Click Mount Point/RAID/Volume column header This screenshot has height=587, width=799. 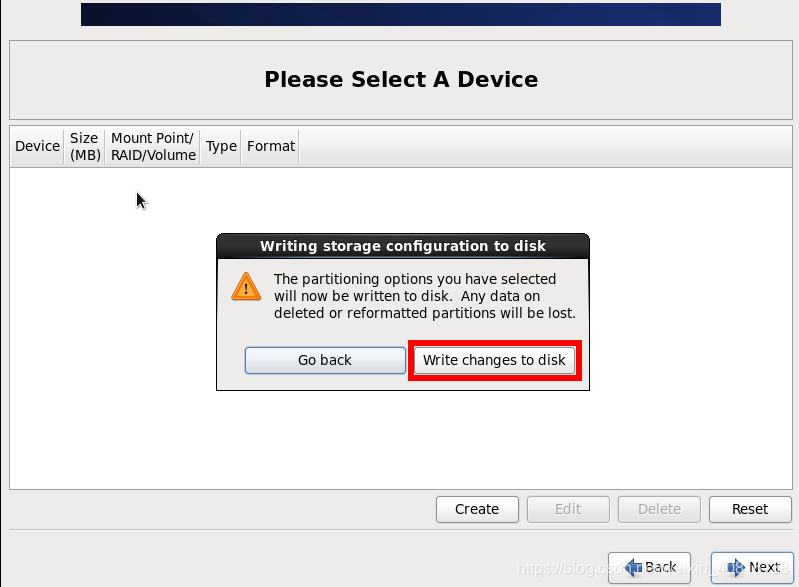(153, 147)
